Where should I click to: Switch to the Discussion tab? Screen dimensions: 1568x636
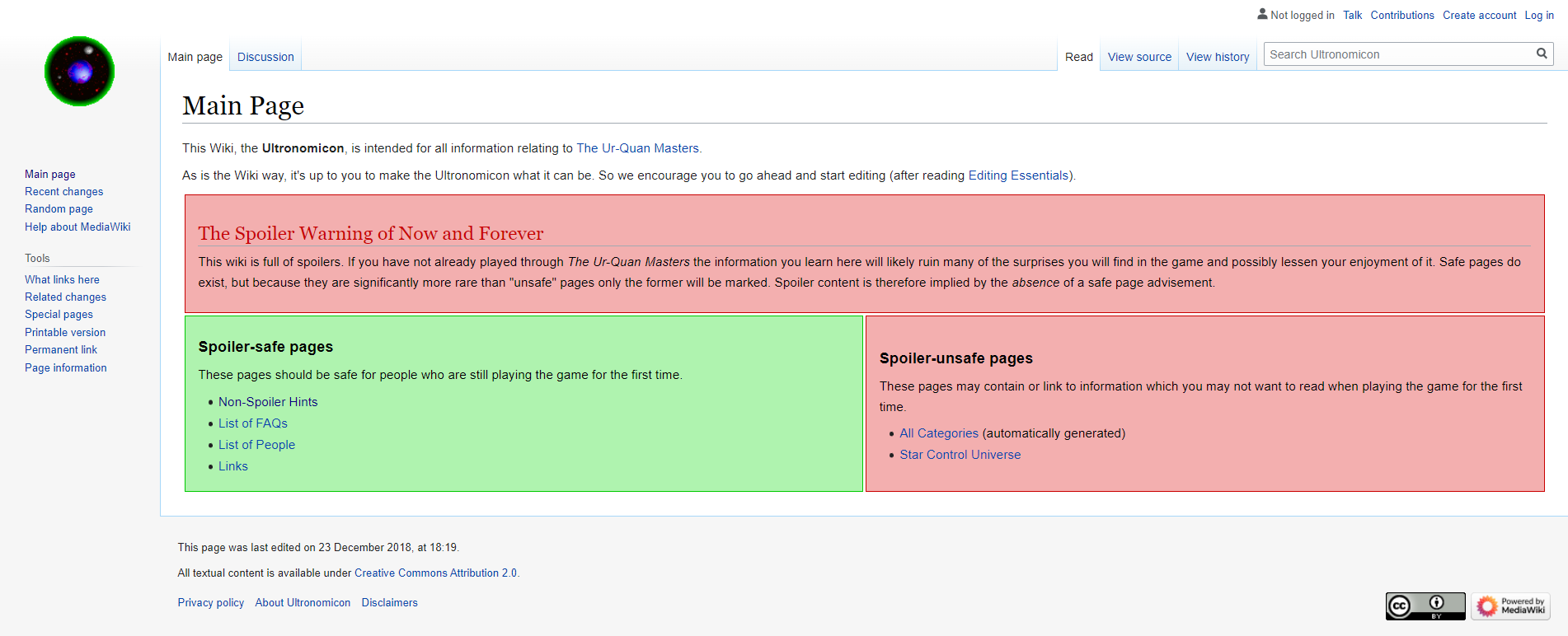(x=265, y=57)
